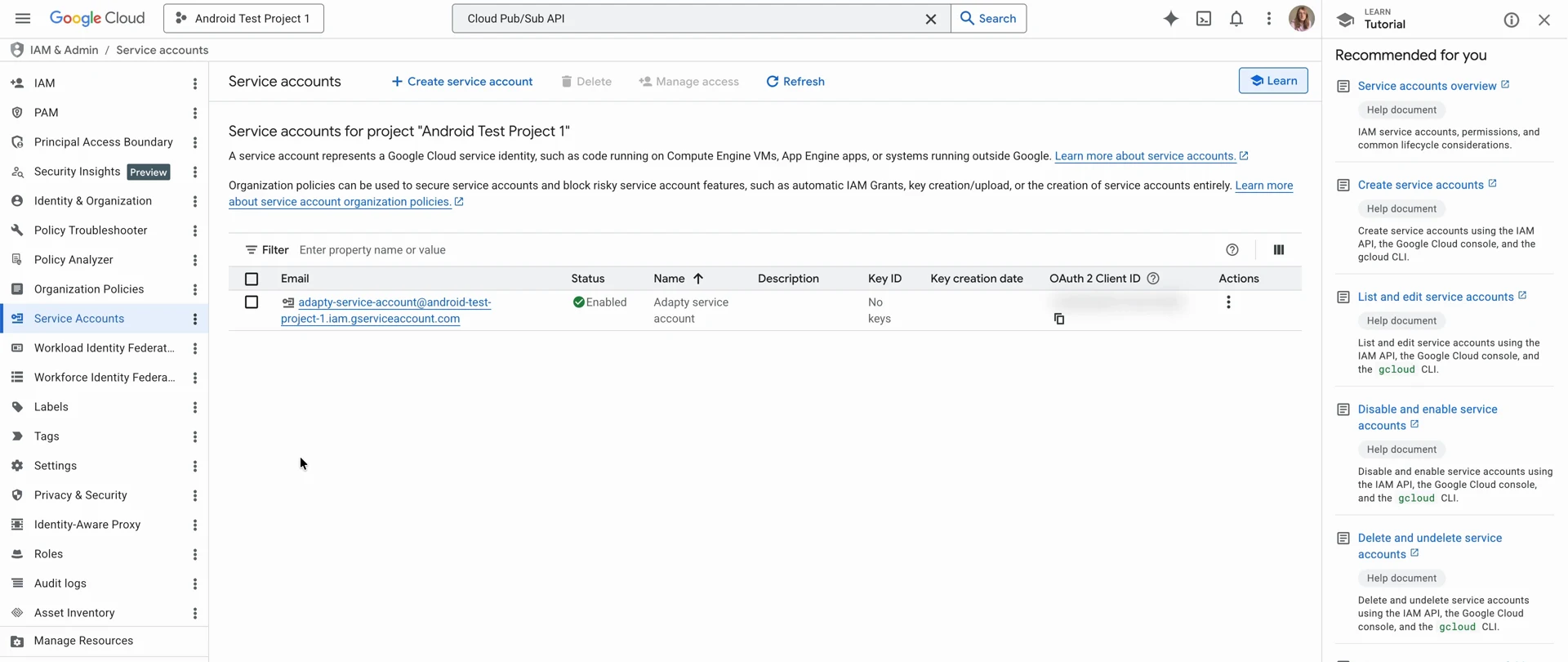Open the Gemini AI assistant sparkle icon
This screenshot has height=662, width=1568.
(1171, 18)
